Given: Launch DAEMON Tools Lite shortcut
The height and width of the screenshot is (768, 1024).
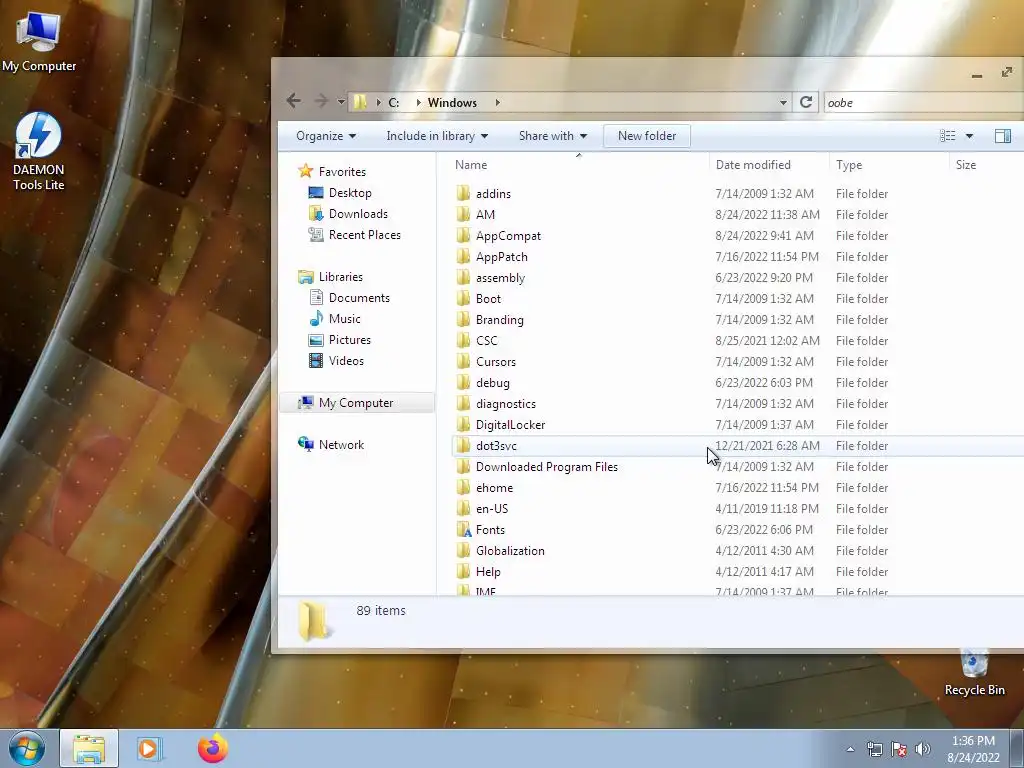Looking at the screenshot, I should point(39,152).
